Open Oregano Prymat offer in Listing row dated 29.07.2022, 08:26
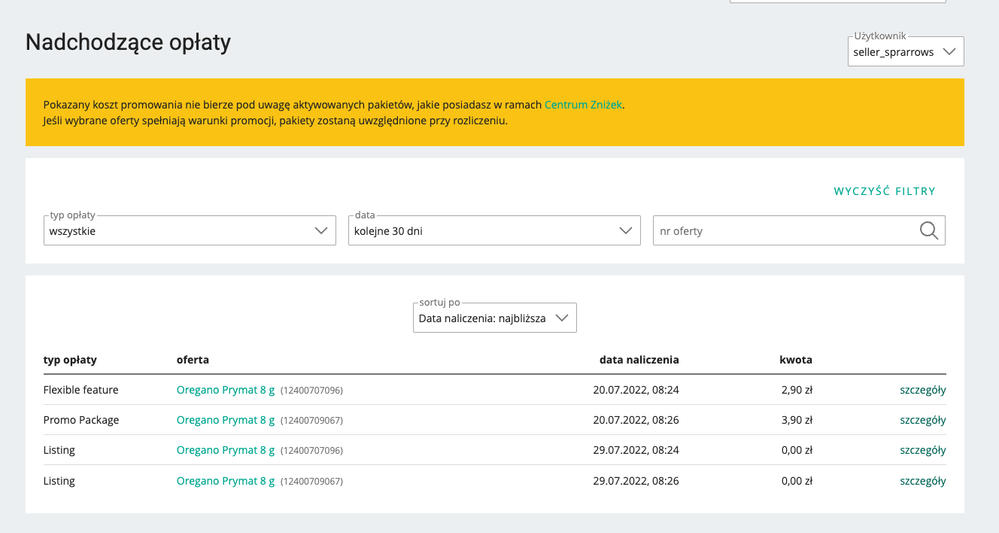Screen dimensions: 999x533 pyautogui.click(x=226, y=481)
